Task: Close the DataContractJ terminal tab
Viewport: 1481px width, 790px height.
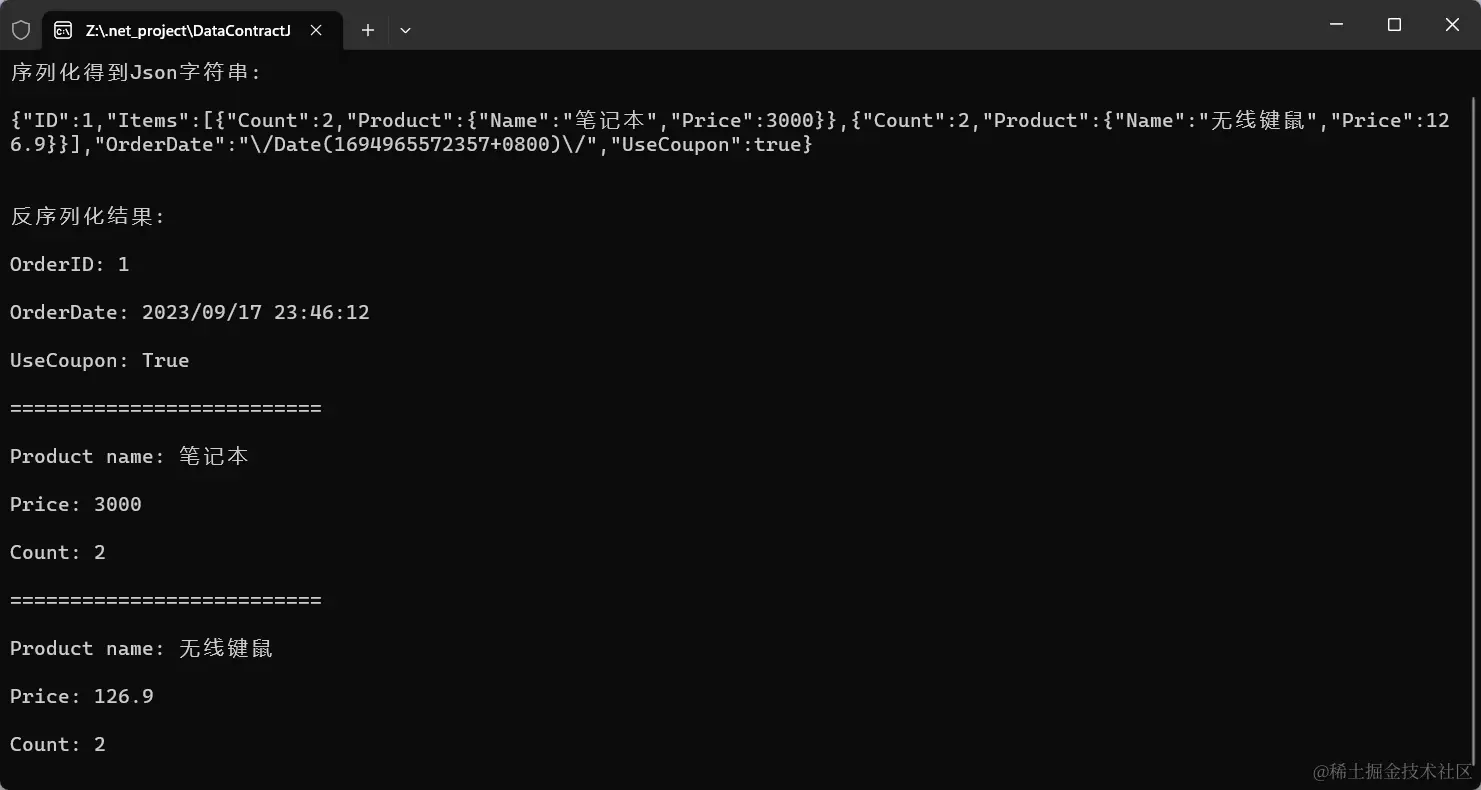Action: (x=316, y=30)
